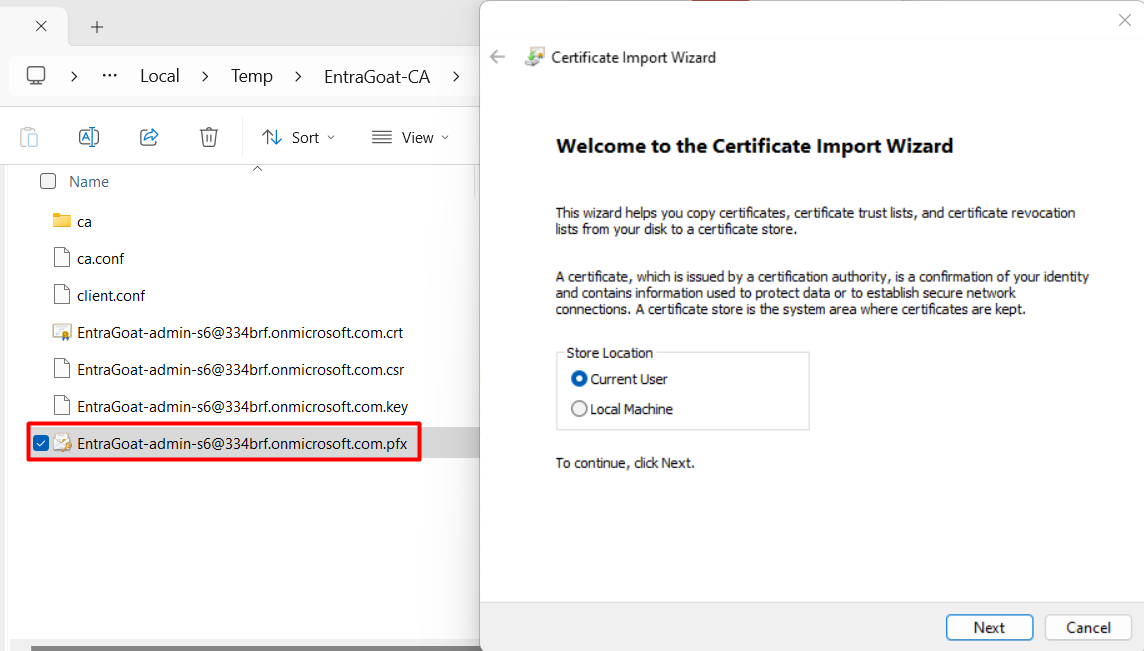
Task: Expand hidden breadcrumb path with ellipsis
Action: [110, 76]
